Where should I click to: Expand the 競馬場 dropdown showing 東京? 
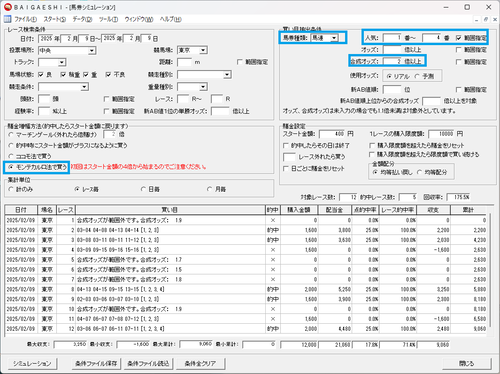[x=203, y=50]
